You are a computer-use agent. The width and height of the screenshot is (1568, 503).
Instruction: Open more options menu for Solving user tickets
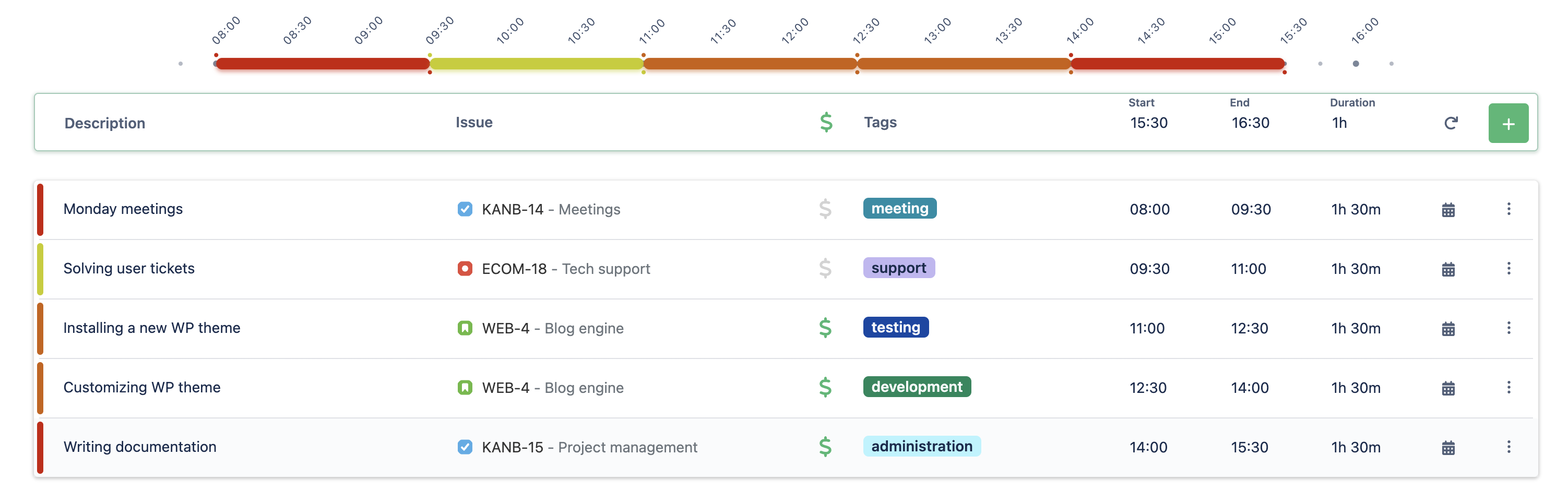tap(1508, 268)
